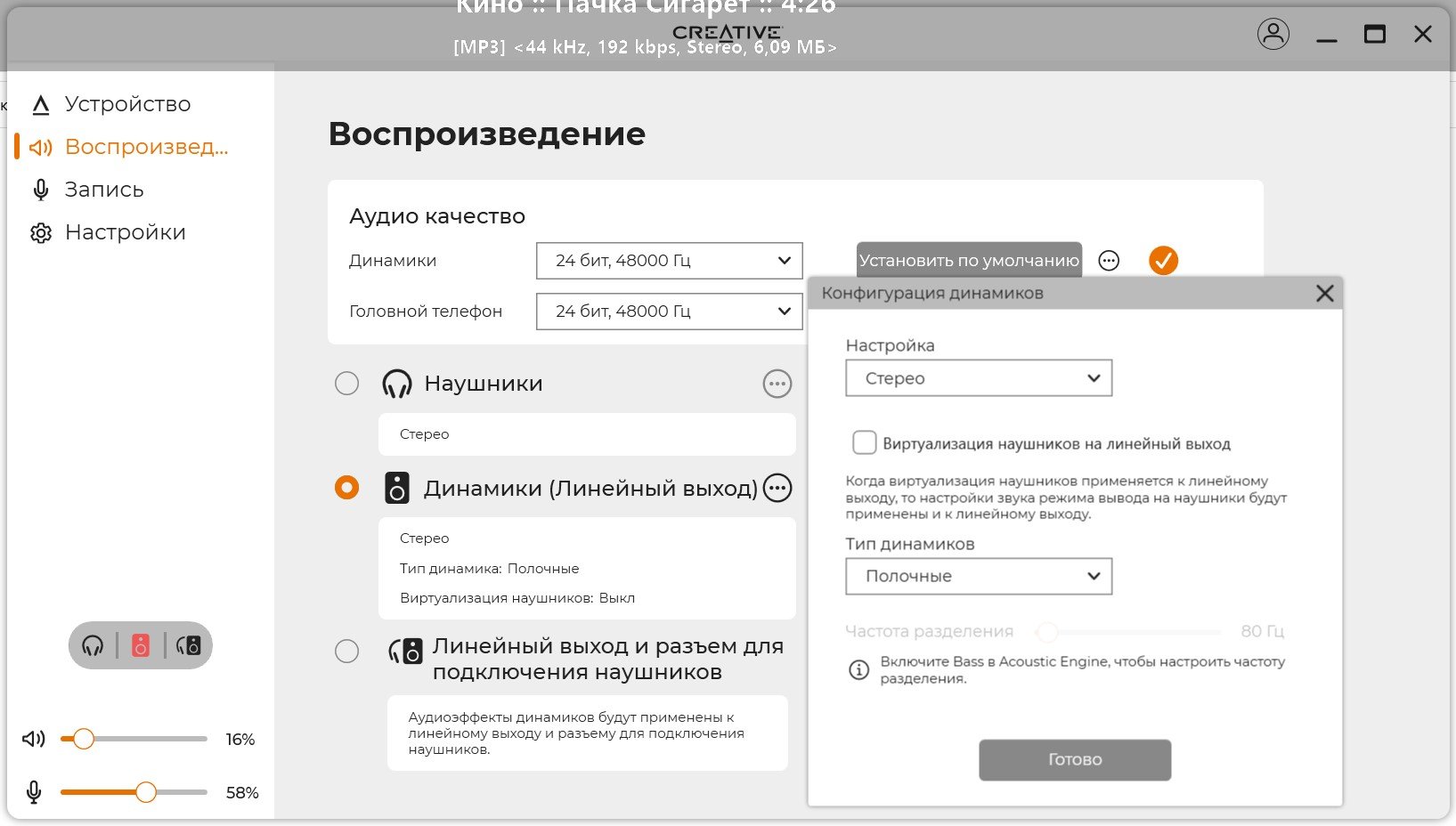Open the Тип динамиков Полочные dropdown
1456x826 pixels.
pyautogui.click(x=979, y=576)
